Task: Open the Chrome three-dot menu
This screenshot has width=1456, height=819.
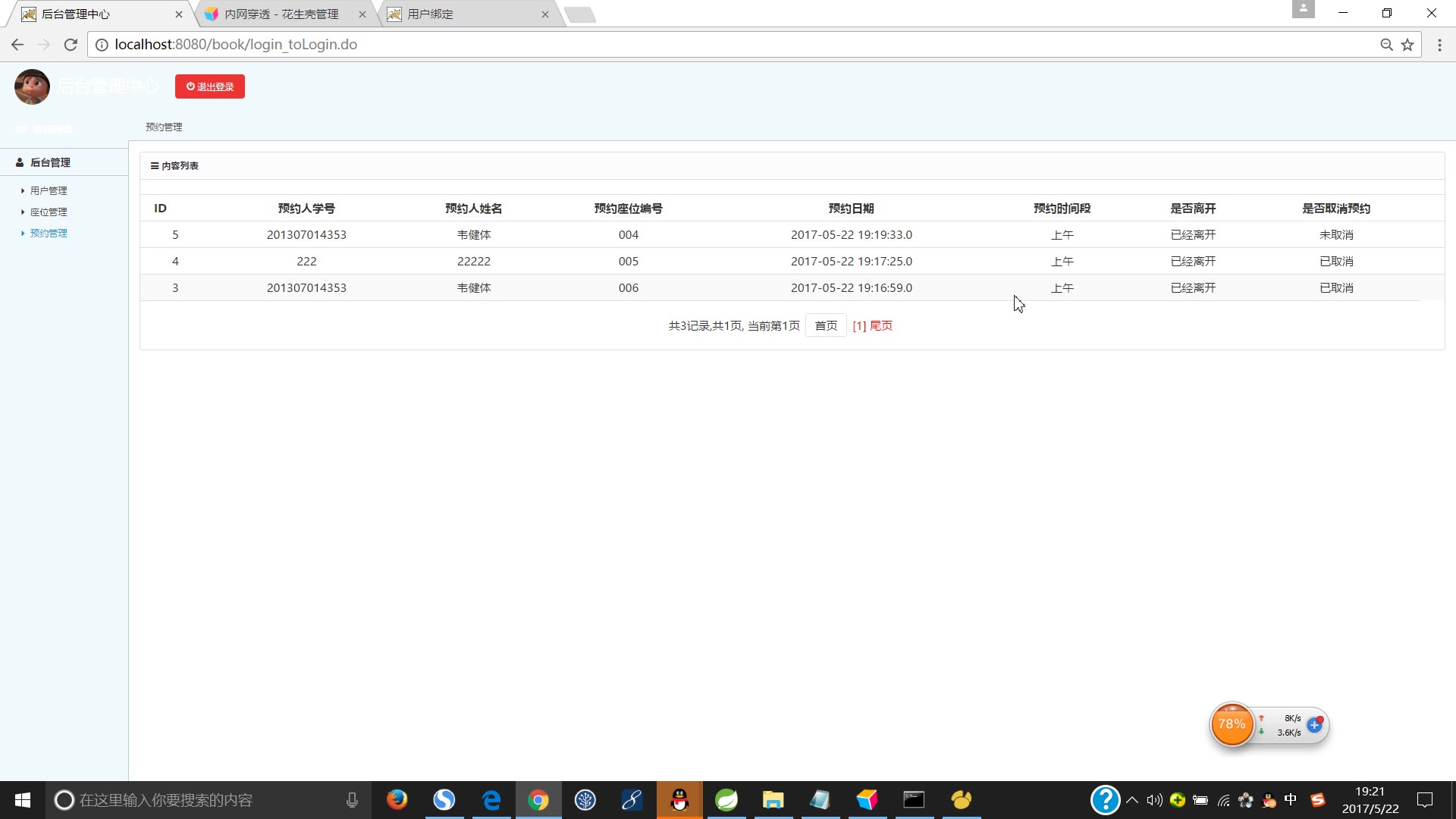Action: pyautogui.click(x=1439, y=45)
